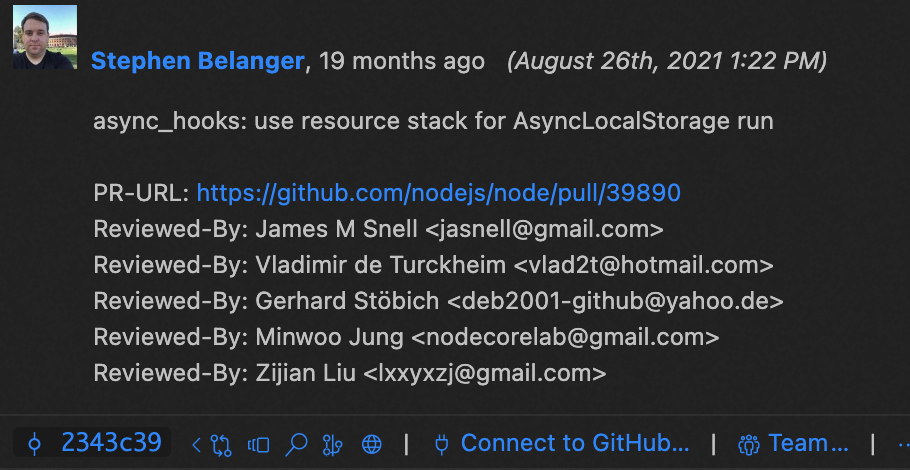Click Stephen Belanger's avatar photo
Viewport: 910px width, 470px height.
click(45, 37)
